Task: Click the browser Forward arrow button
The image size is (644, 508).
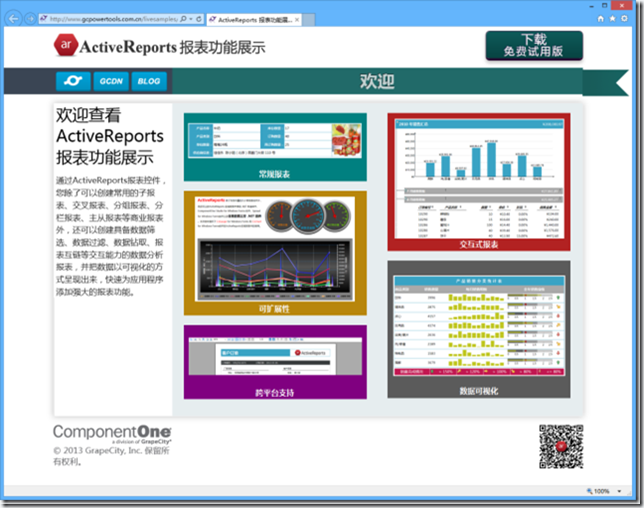Action: (x=30, y=19)
